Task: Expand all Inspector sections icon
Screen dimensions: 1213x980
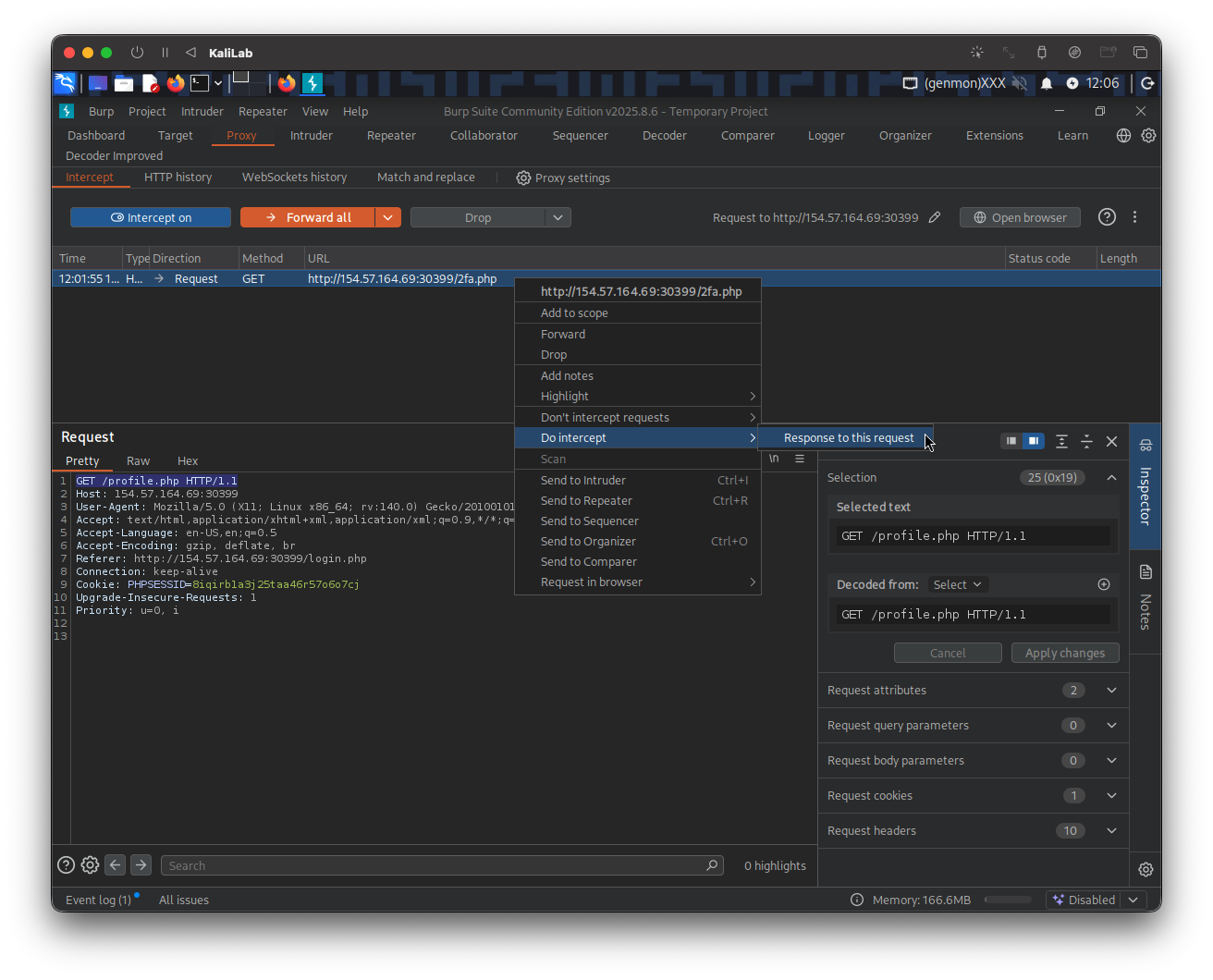Action: pyautogui.click(x=1061, y=441)
